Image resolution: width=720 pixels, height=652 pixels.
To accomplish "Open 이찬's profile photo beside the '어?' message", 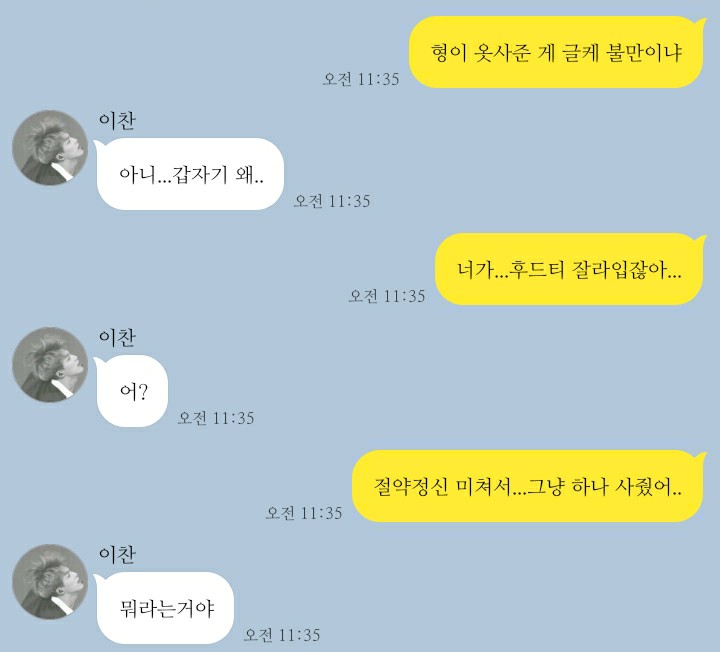I will click(x=50, y=365).
